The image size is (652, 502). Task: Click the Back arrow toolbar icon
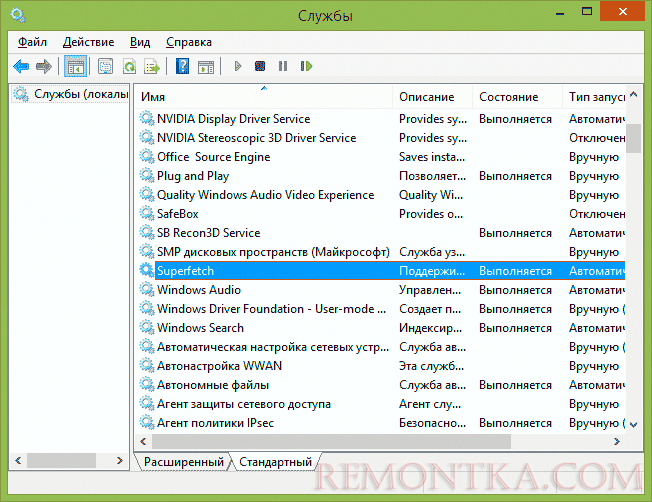click(x=21, y=67)
